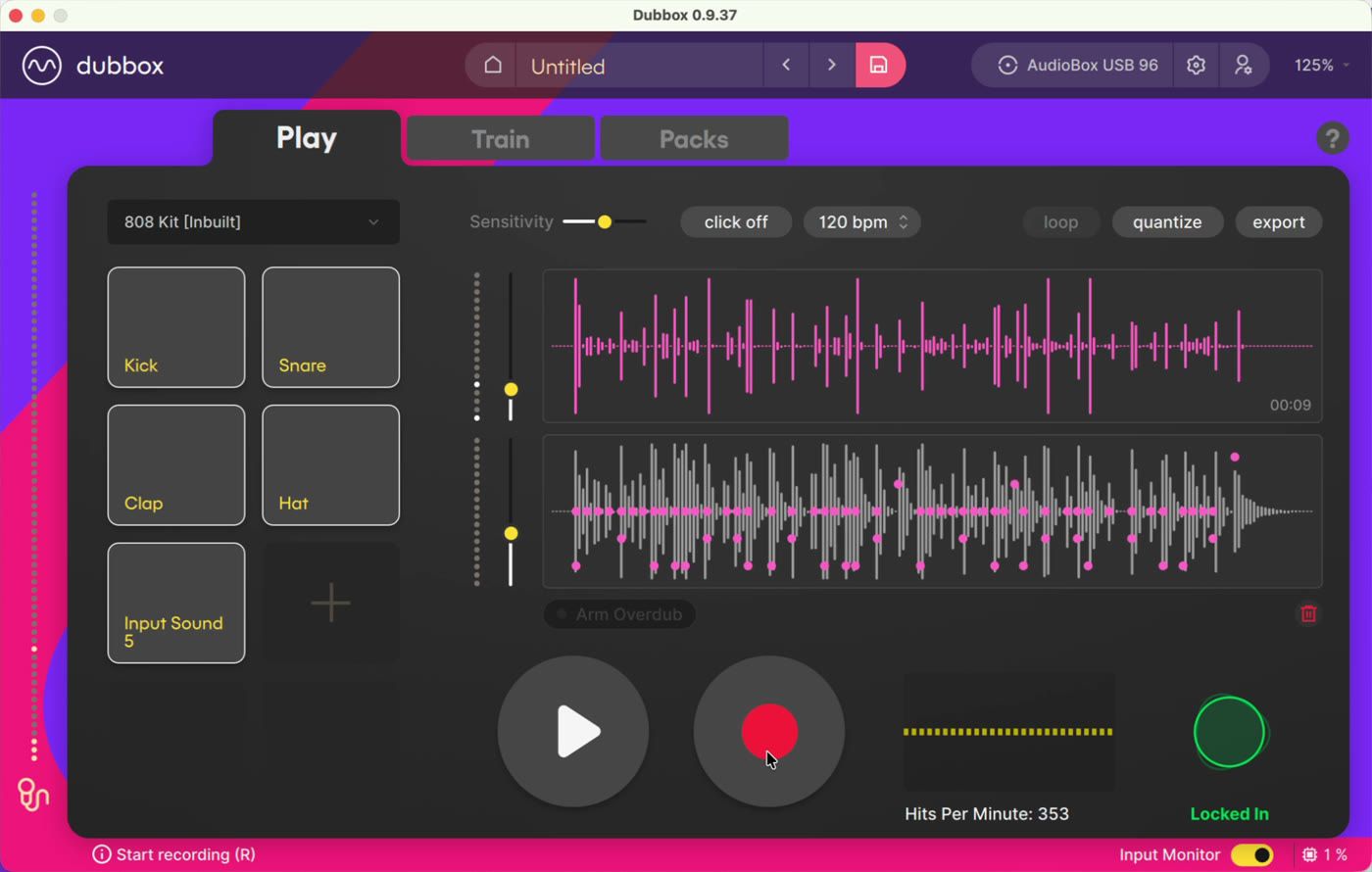Trigger the Snare pad
This screenshot has height=872, width=1372.
pos(330,327)
